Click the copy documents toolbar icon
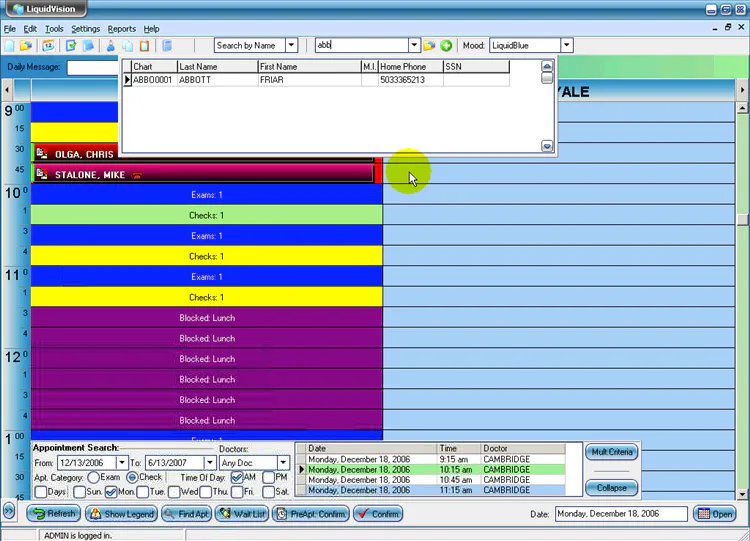Viewport: 750px width, 541px height. [x=128, y=46]
